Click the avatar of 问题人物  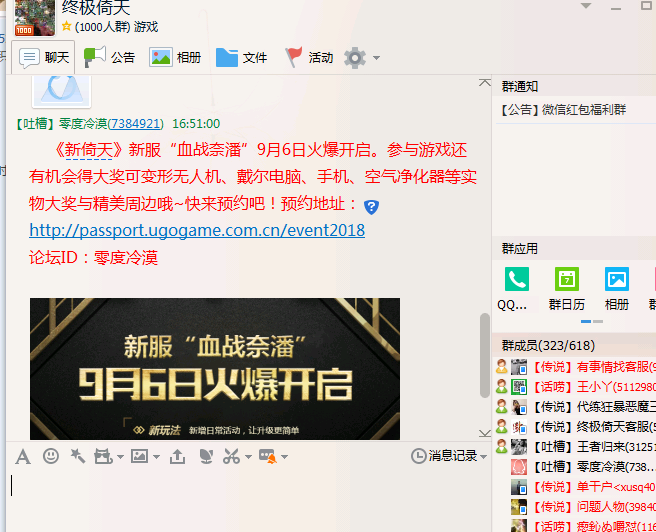pyautogui.click(x=519, y=507)
